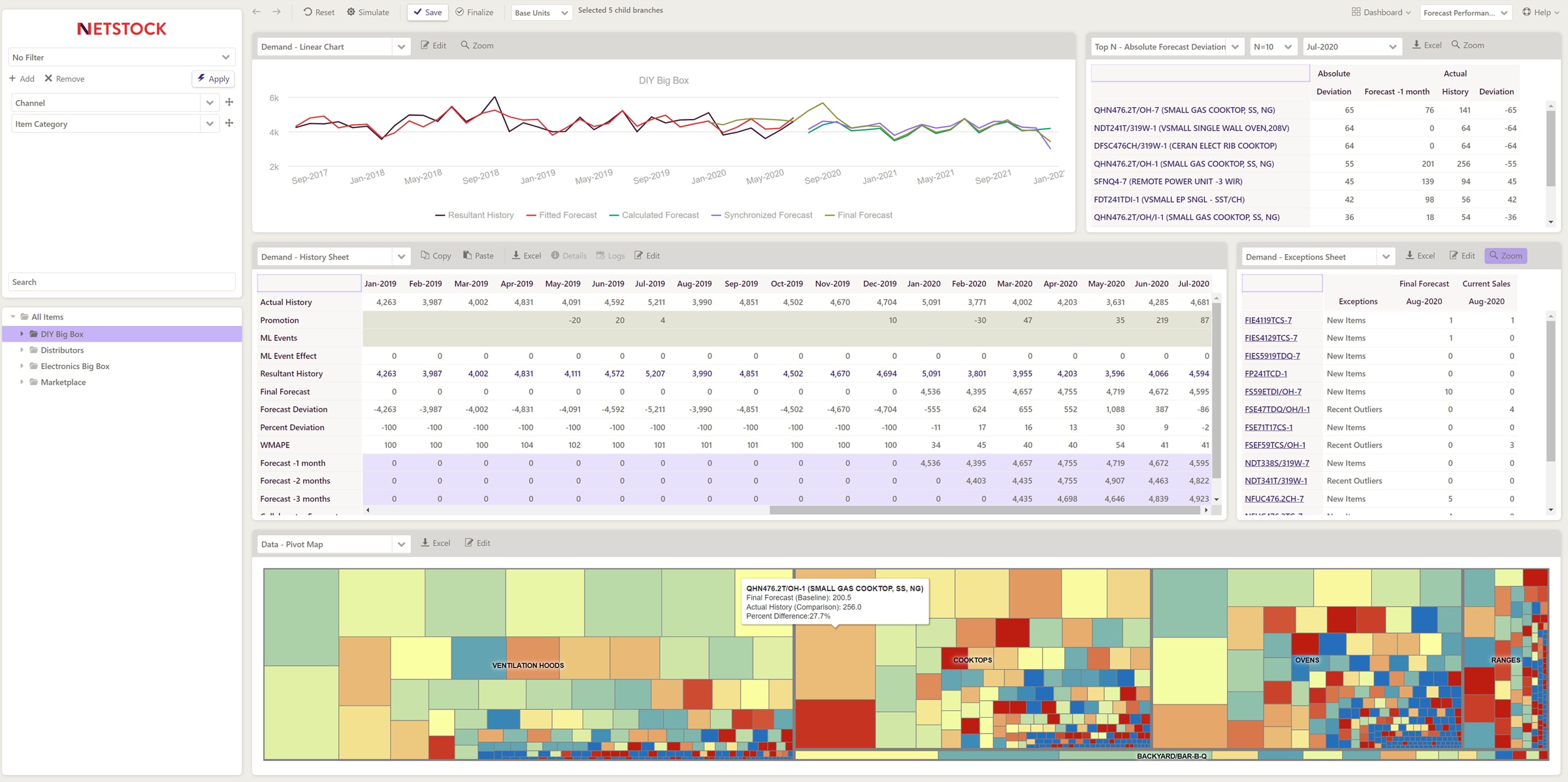This screenshot has width=1568, height=782.
Task: Open the Base Units dropdown
Action: (541, 12)
